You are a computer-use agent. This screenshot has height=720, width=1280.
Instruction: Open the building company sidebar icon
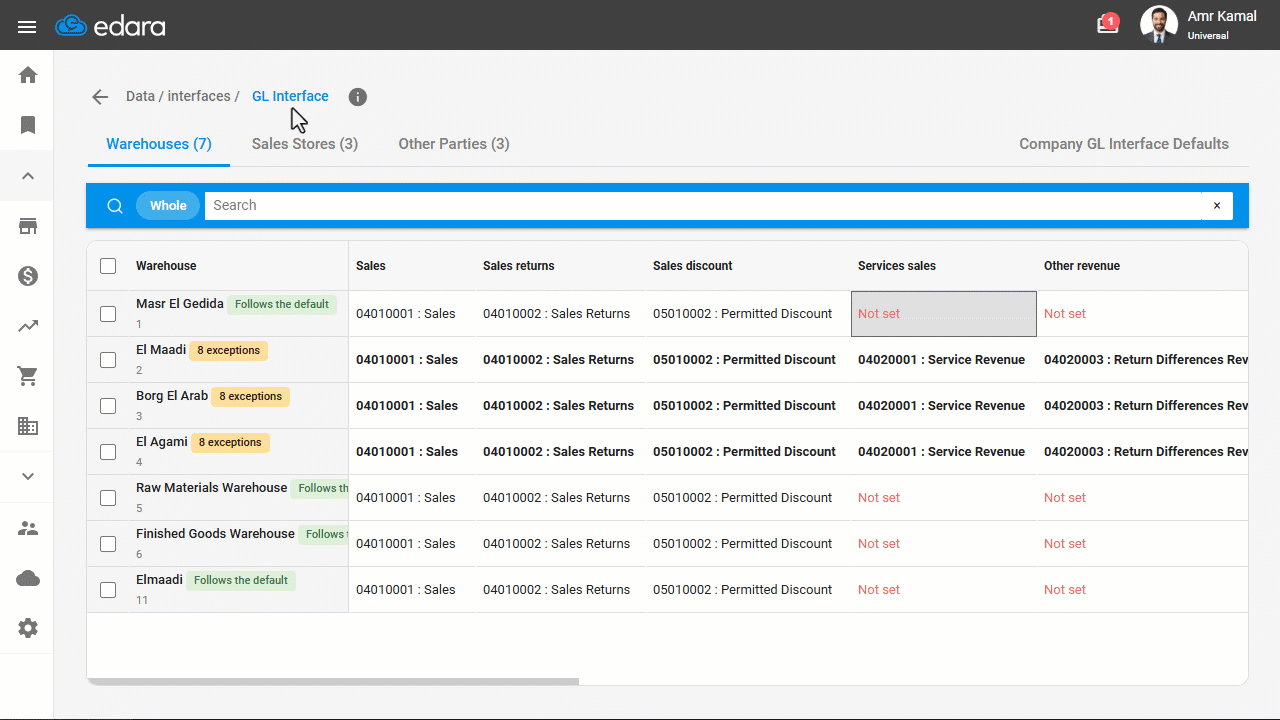tap(28, 426)
